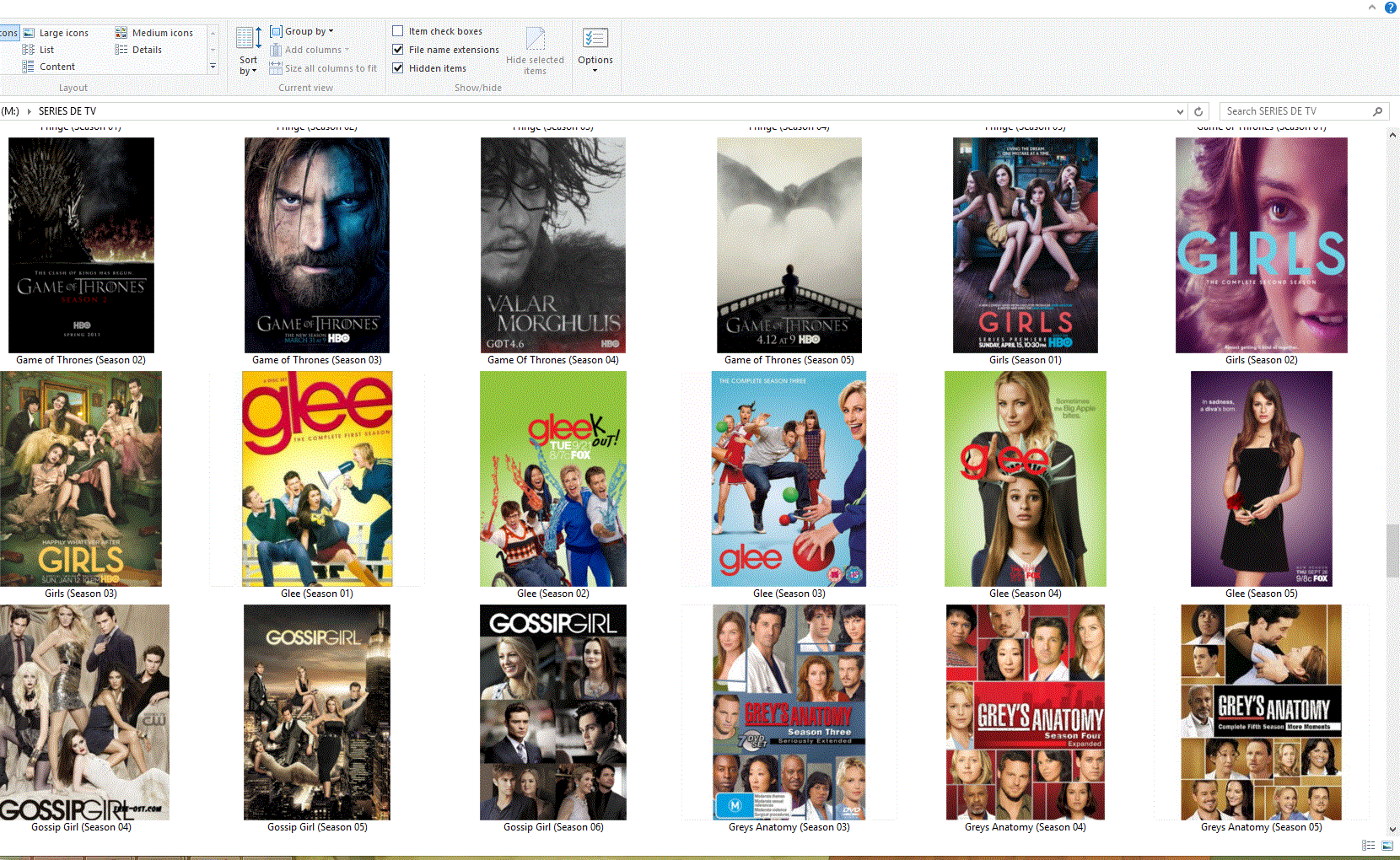Screen dimensions: 1400x860
Task: Select the Glee Season 01 poster
Action: pos(317,479)
